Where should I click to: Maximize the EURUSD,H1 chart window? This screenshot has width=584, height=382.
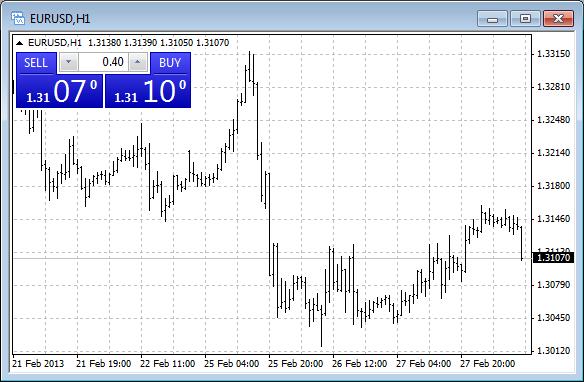[525, 19]
